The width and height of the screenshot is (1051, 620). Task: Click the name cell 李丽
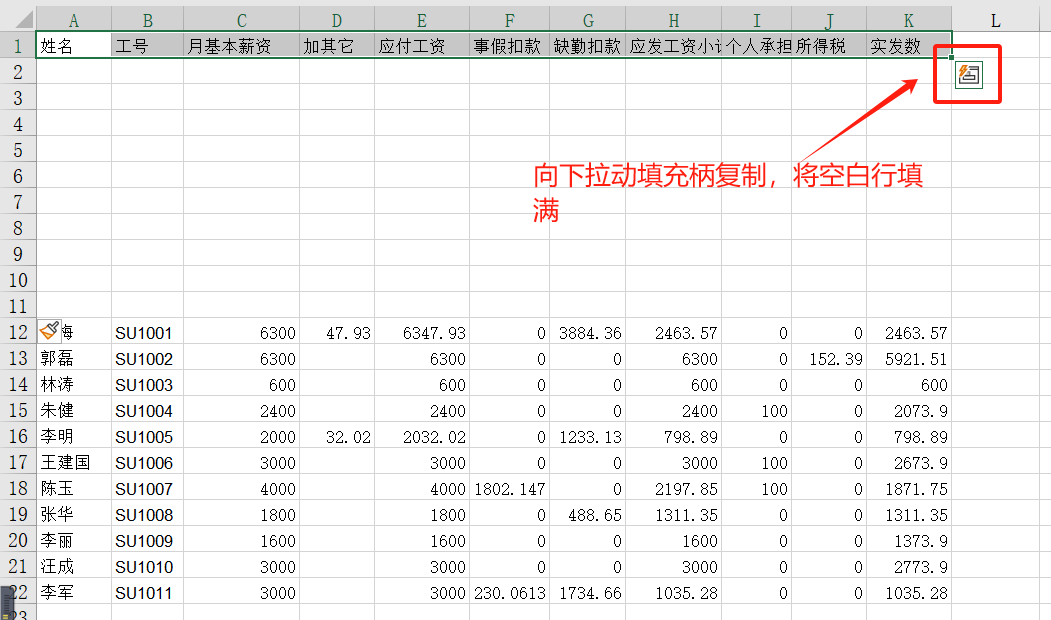(x=74, y=540)
